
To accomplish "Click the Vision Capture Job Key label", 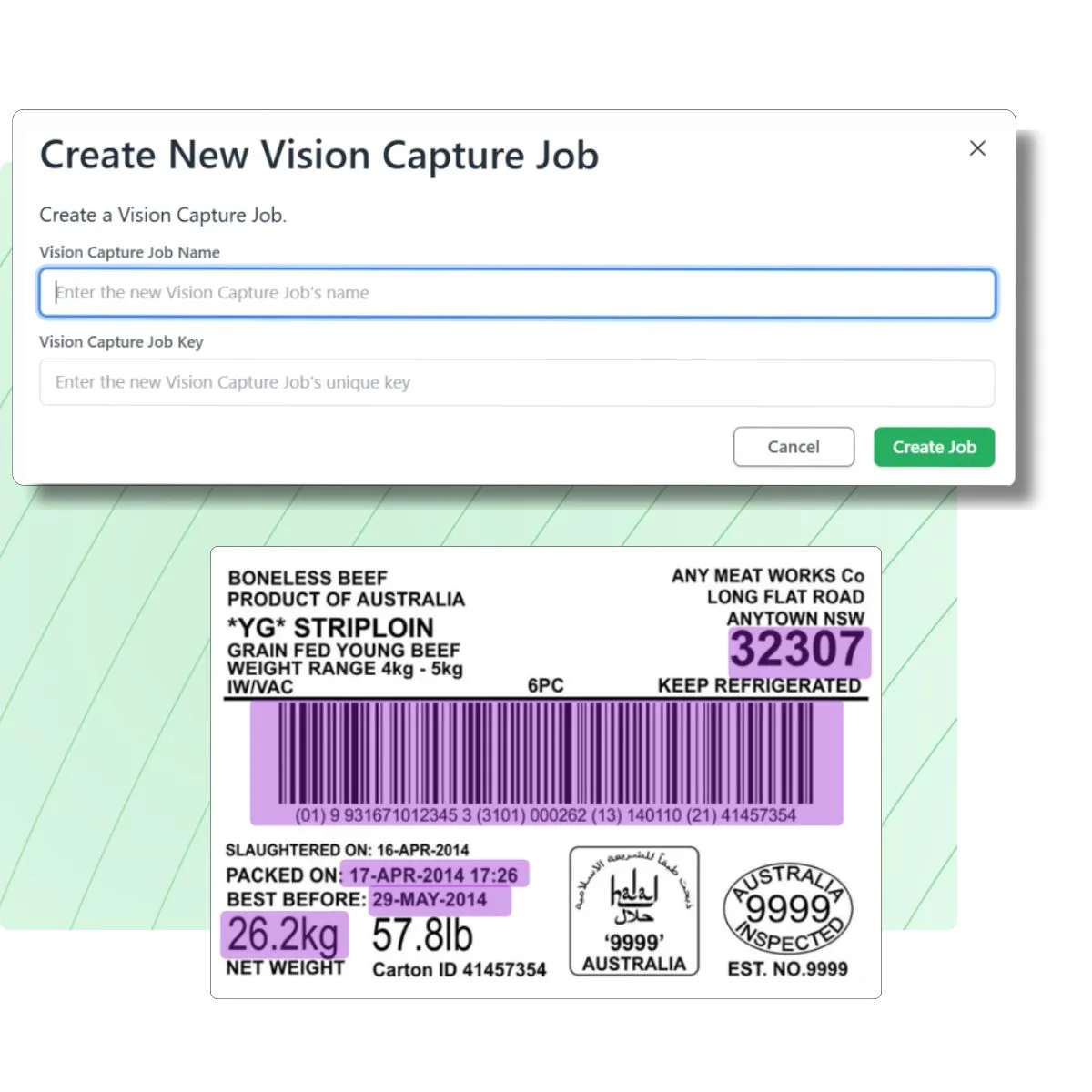I will coord(121,342).
